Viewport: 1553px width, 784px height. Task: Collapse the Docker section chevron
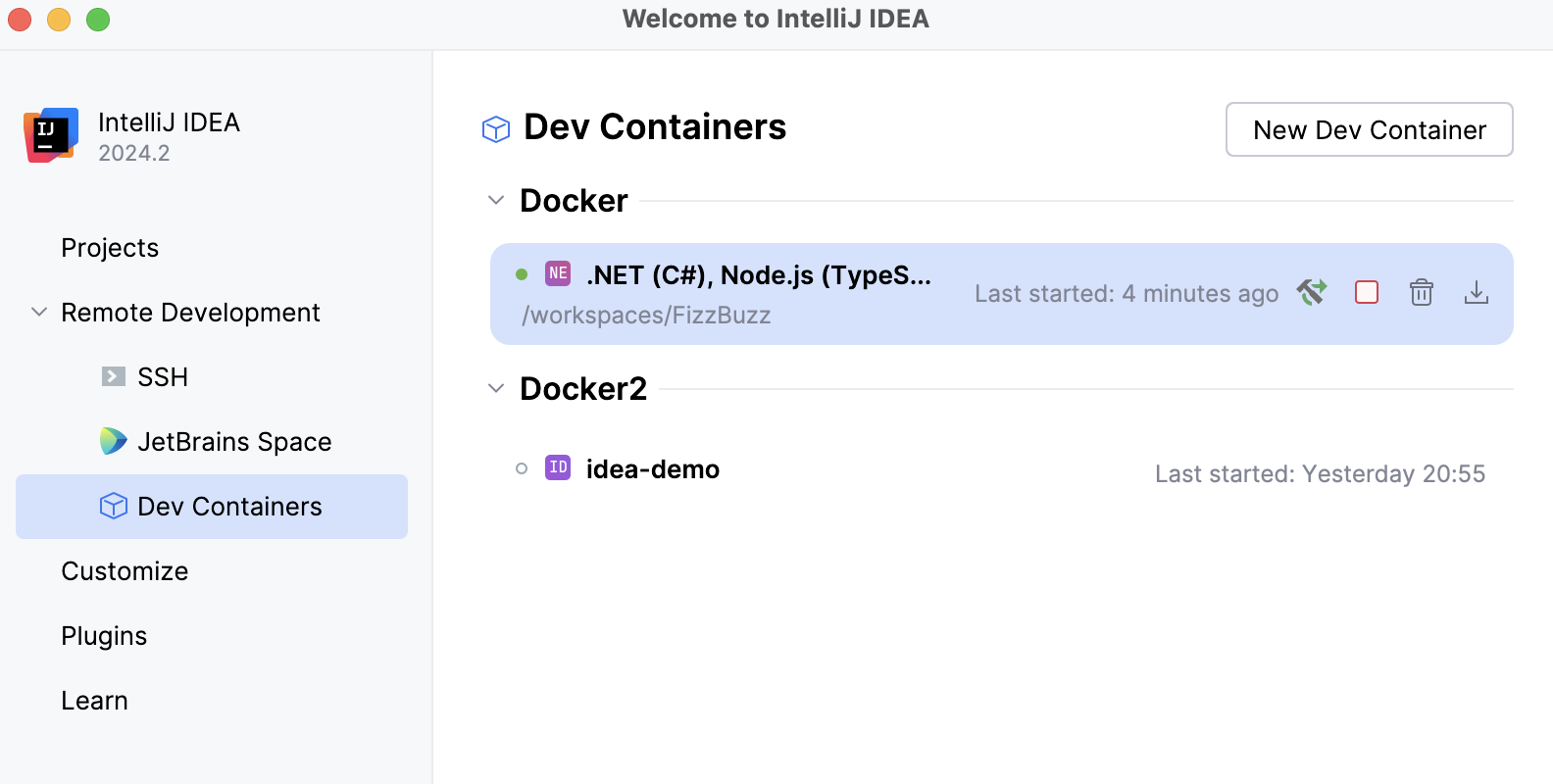pyautogui.click(x=496, y=201)
